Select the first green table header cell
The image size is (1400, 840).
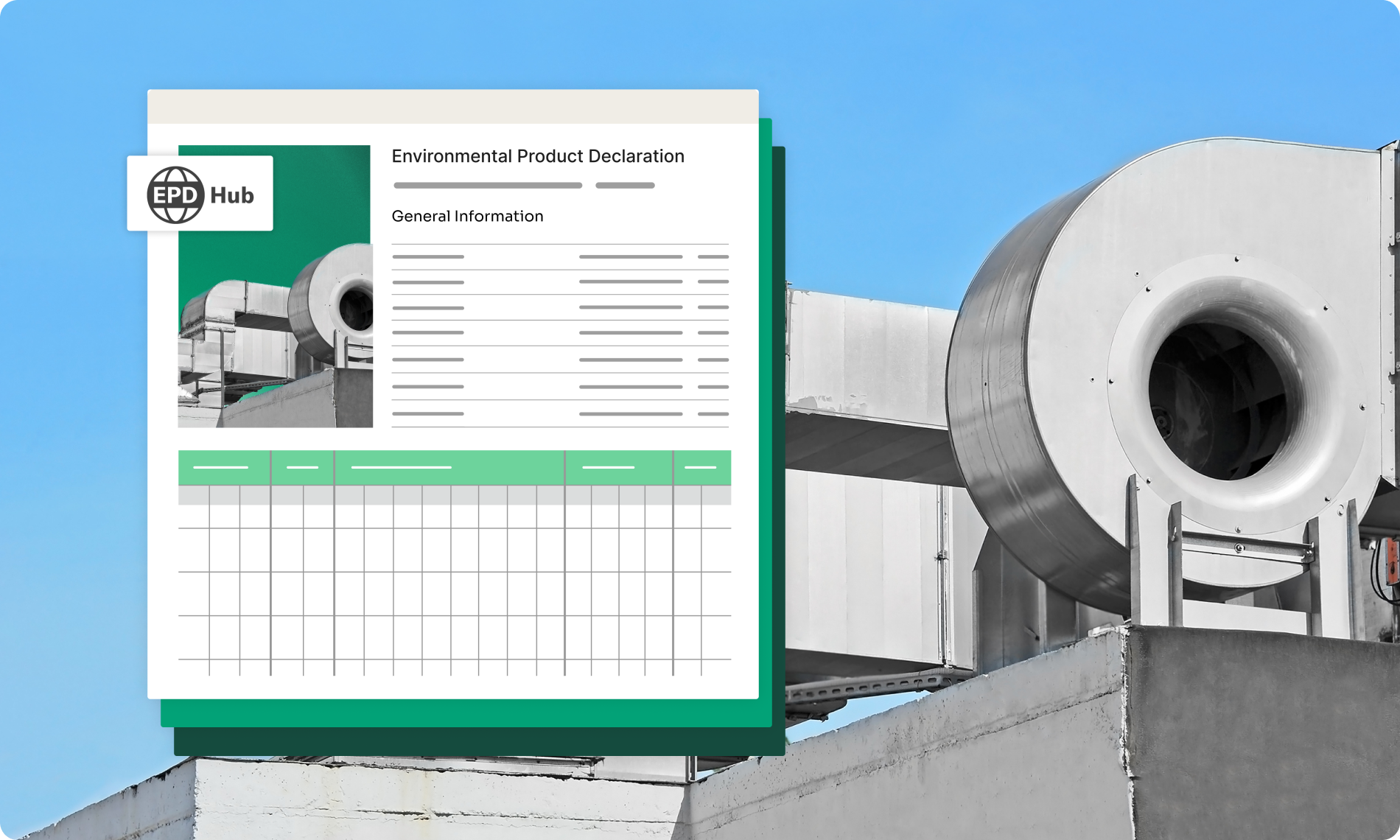coord(225,467)
